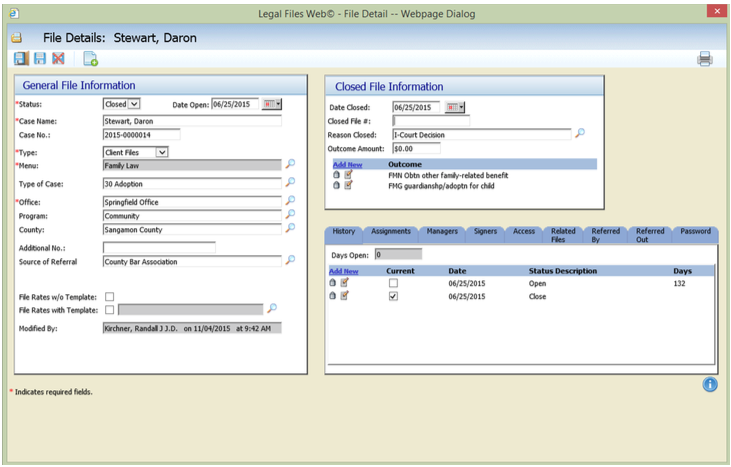Screen dimensions: 731x467
Task: Click into the Outcome Amount field
Action: (x=416, y=149)
